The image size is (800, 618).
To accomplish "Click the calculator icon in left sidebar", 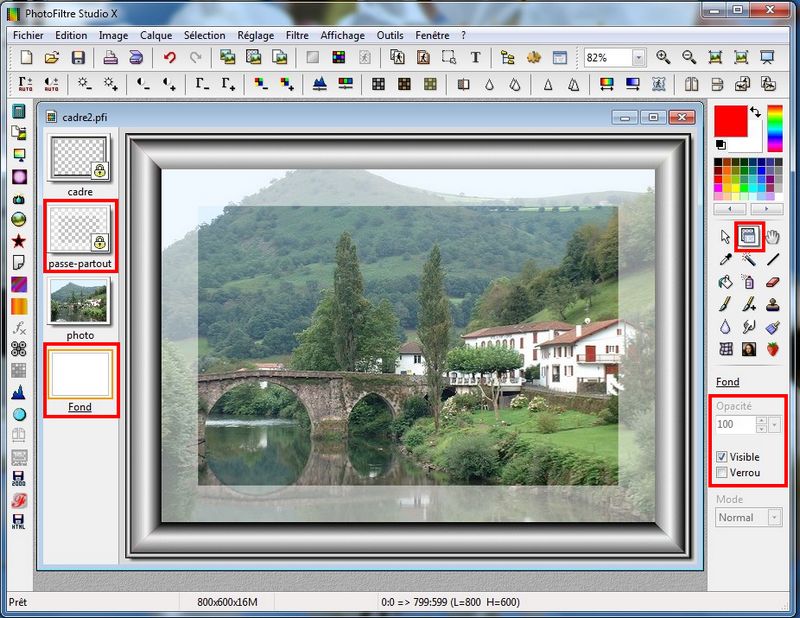I will (x=19, y=111).
